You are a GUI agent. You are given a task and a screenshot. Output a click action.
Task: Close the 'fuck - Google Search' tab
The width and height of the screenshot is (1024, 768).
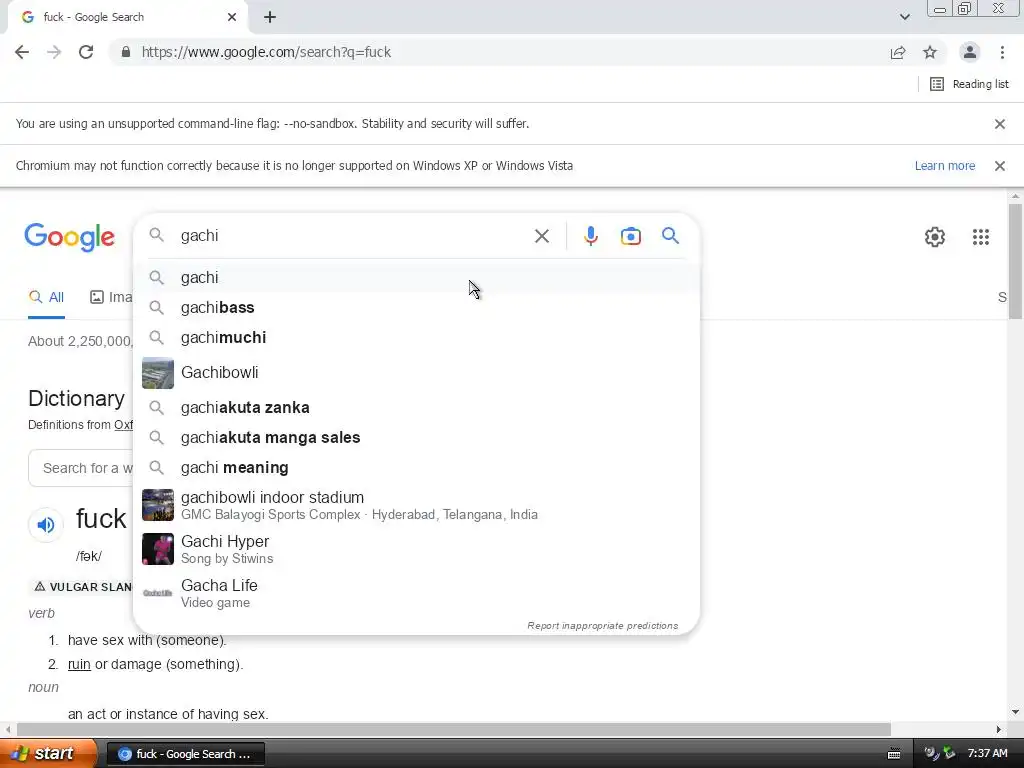coord(232,17)
